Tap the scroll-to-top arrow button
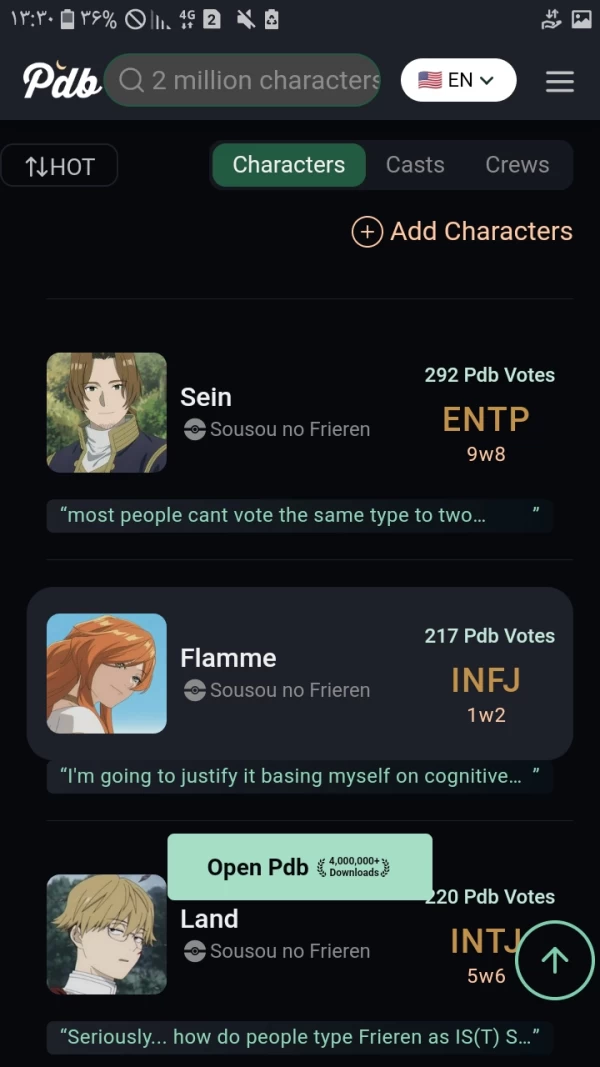Screen dimensions: 600x1067 click(x=554, y=960)
